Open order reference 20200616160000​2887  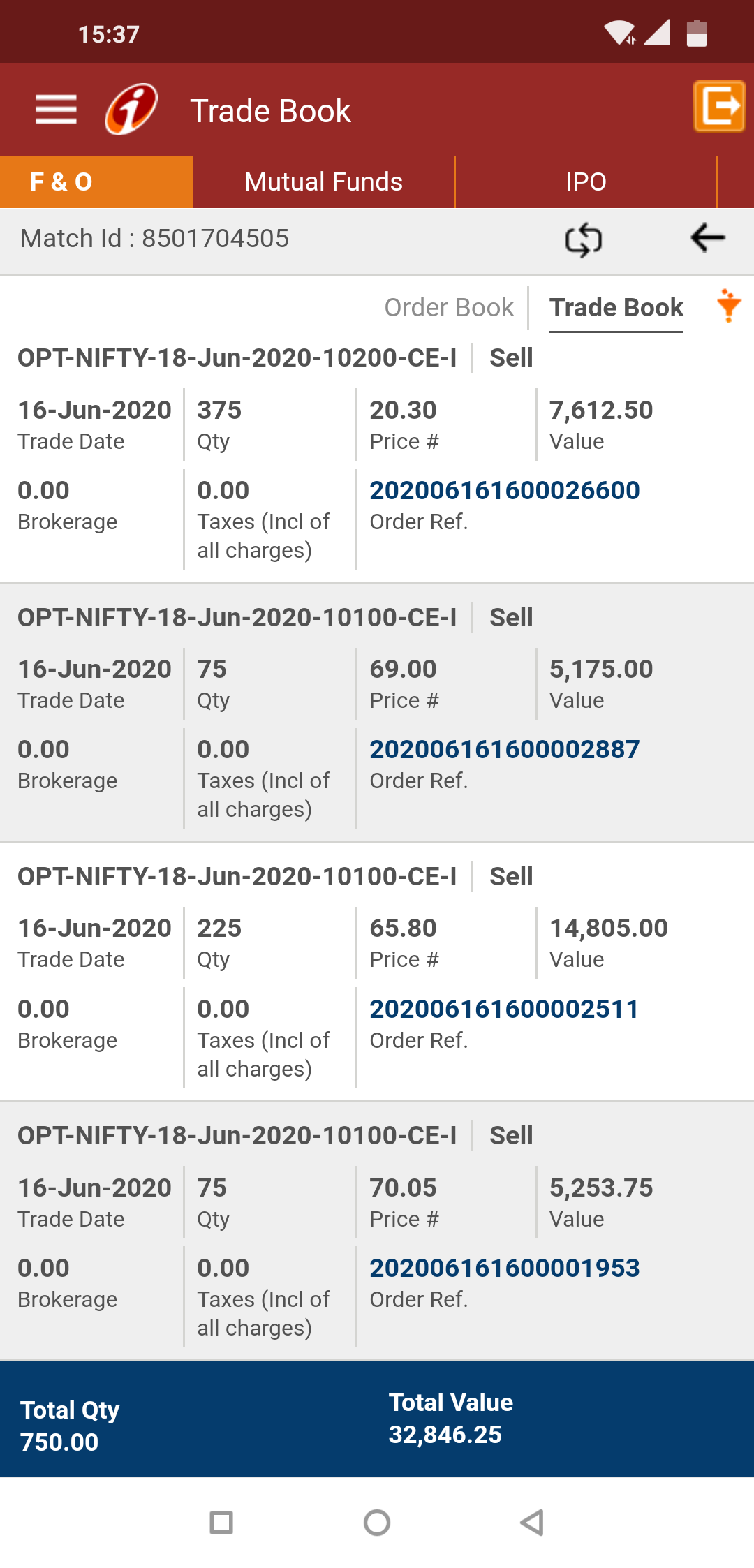(504, 750)
